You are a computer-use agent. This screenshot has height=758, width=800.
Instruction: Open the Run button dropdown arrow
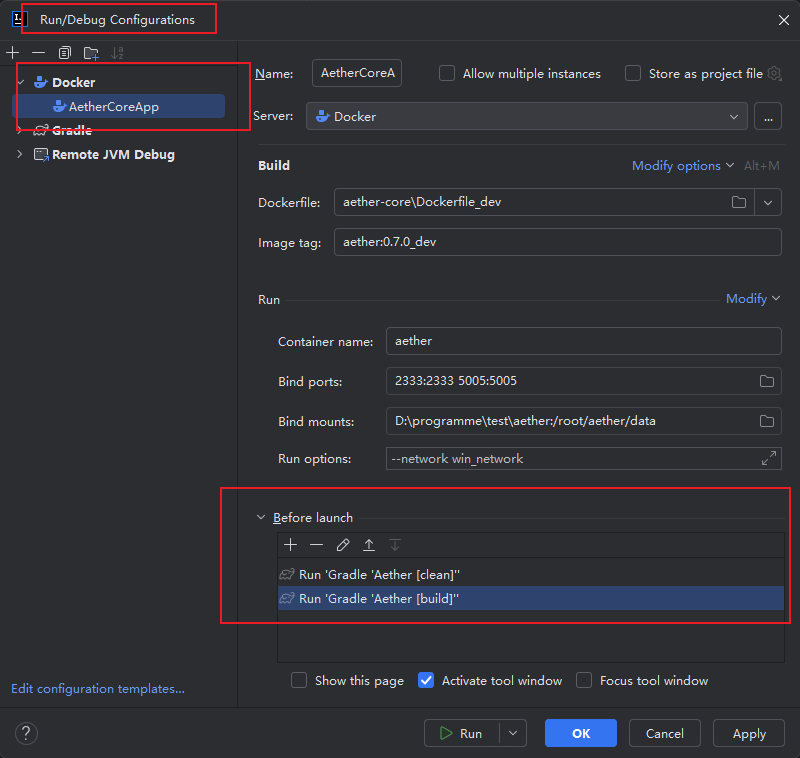(513, 734)
